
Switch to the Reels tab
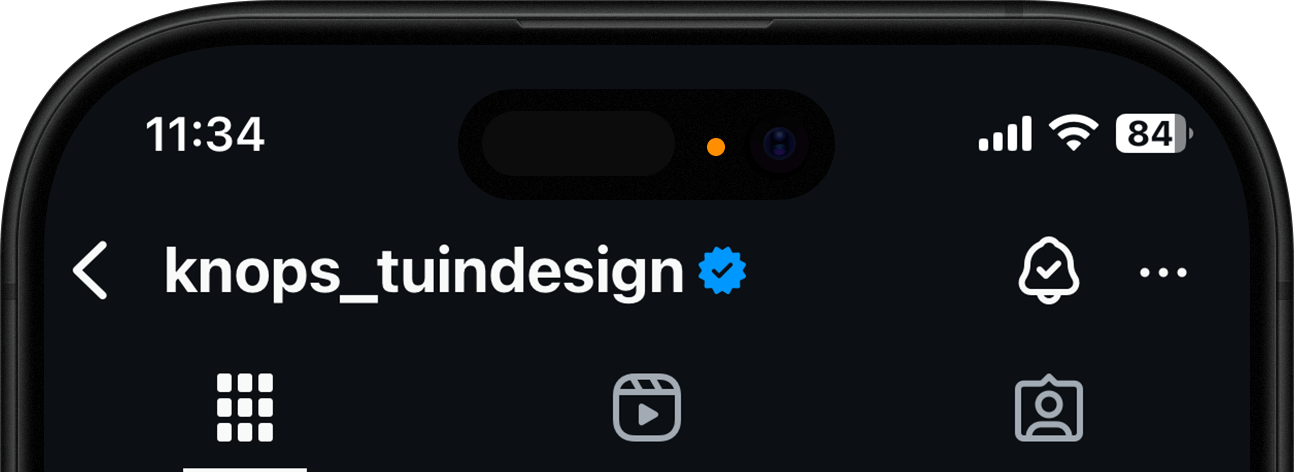(x=646, y=408)
